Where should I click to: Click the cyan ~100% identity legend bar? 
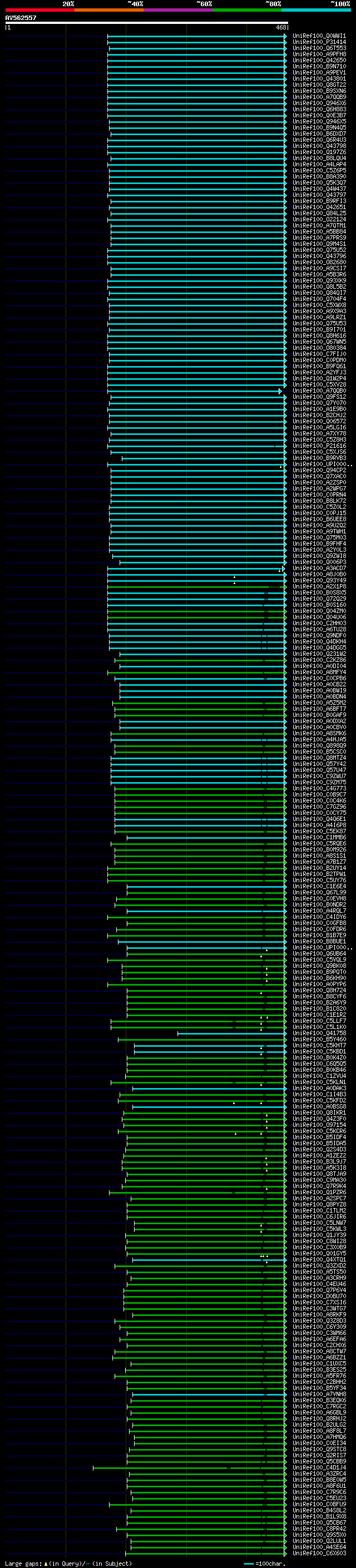point(317,11)
